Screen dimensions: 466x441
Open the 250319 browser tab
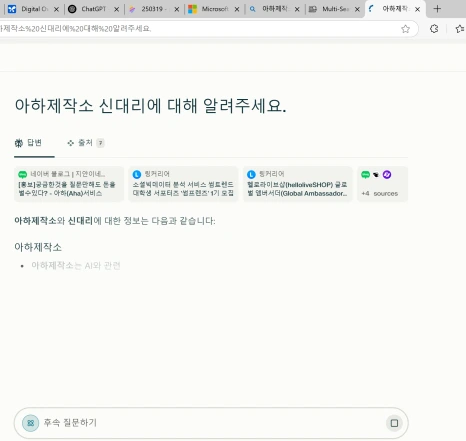pyautogui.click(x=153, y=9)
